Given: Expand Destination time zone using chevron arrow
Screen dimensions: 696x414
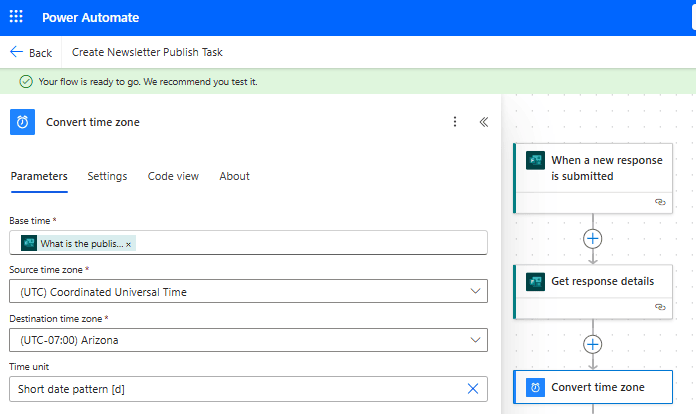Looking at the screenshot, I should pyautogui.click(x=475, y=340).
